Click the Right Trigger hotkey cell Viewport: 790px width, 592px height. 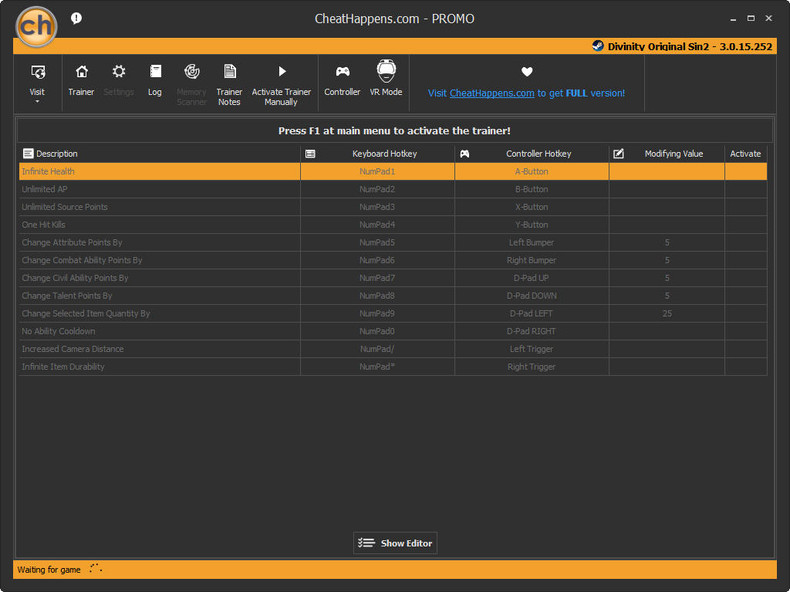click(x=532, y=367)
